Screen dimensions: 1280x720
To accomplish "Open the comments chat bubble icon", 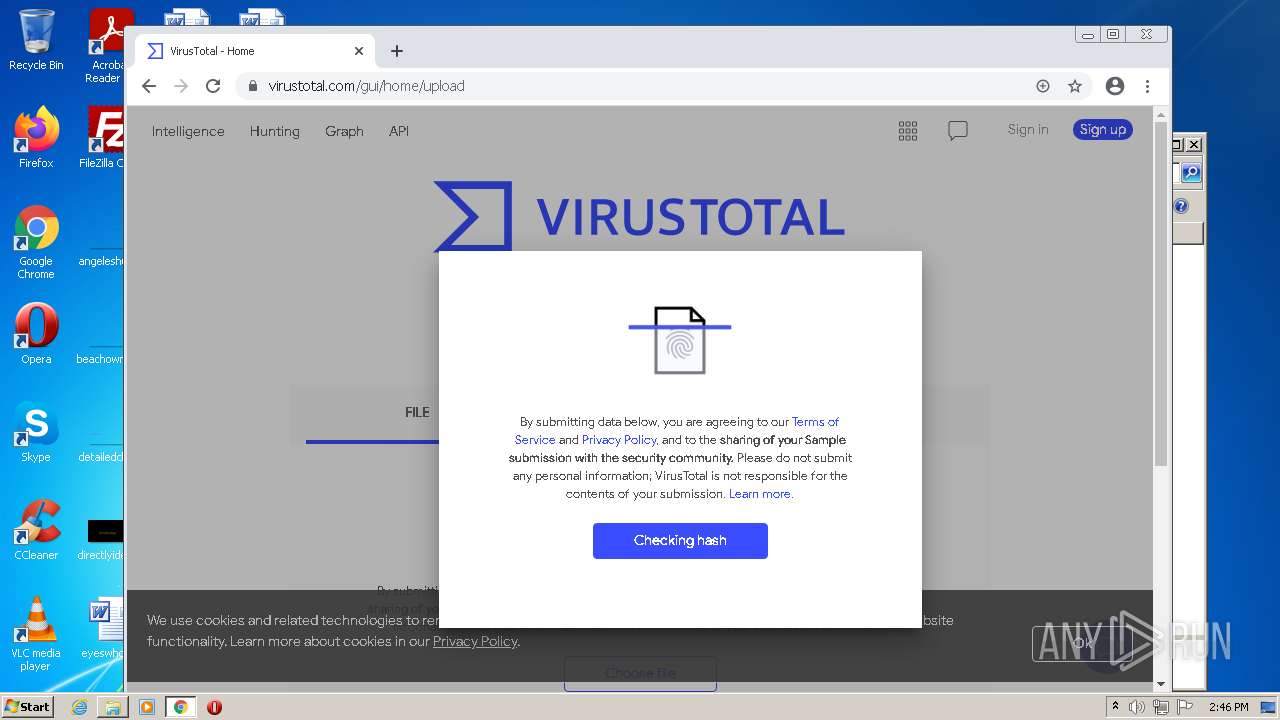I will tap(958, 131).
